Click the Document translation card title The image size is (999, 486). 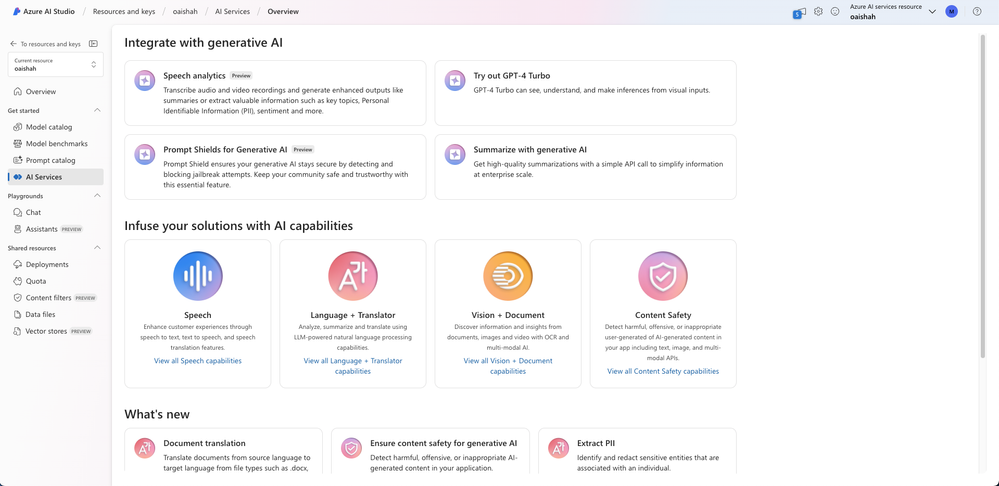coord(205,443)
